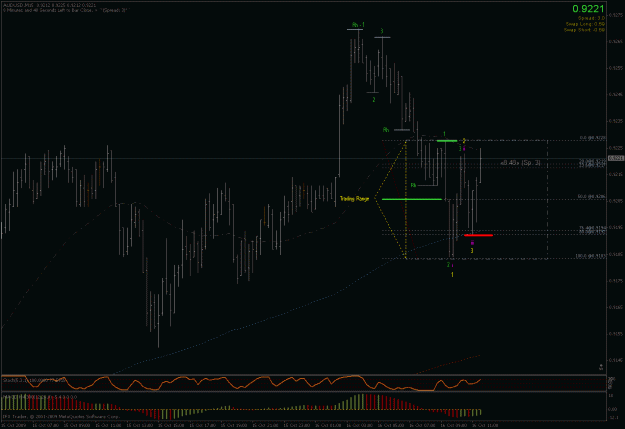Select the 'Spread: 3.0' info line
Screen dimensions: 625x429
click(591, 18)
